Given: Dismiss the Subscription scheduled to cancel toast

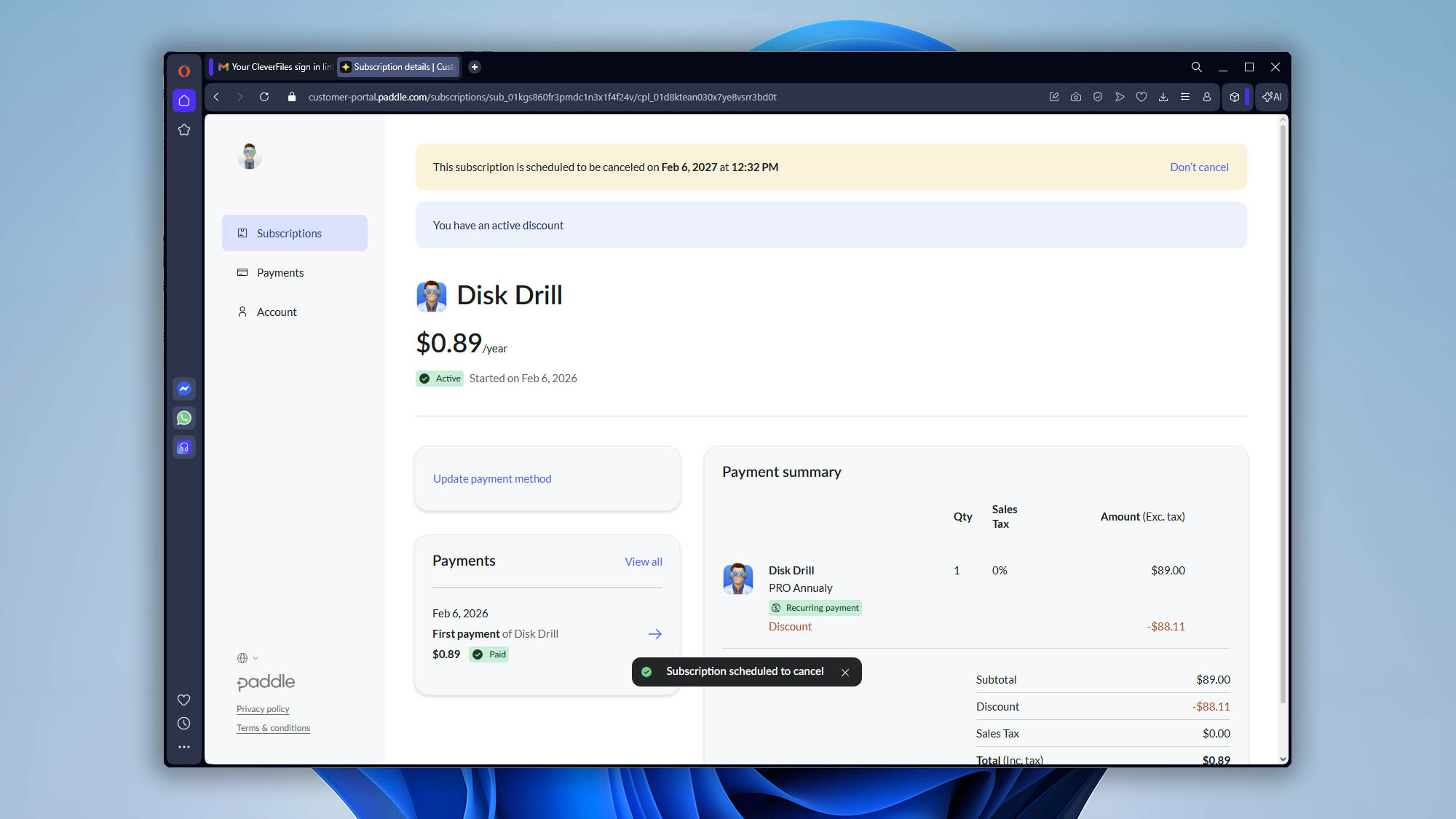Looking at the screenshot, I should click(x=845, y=673).
